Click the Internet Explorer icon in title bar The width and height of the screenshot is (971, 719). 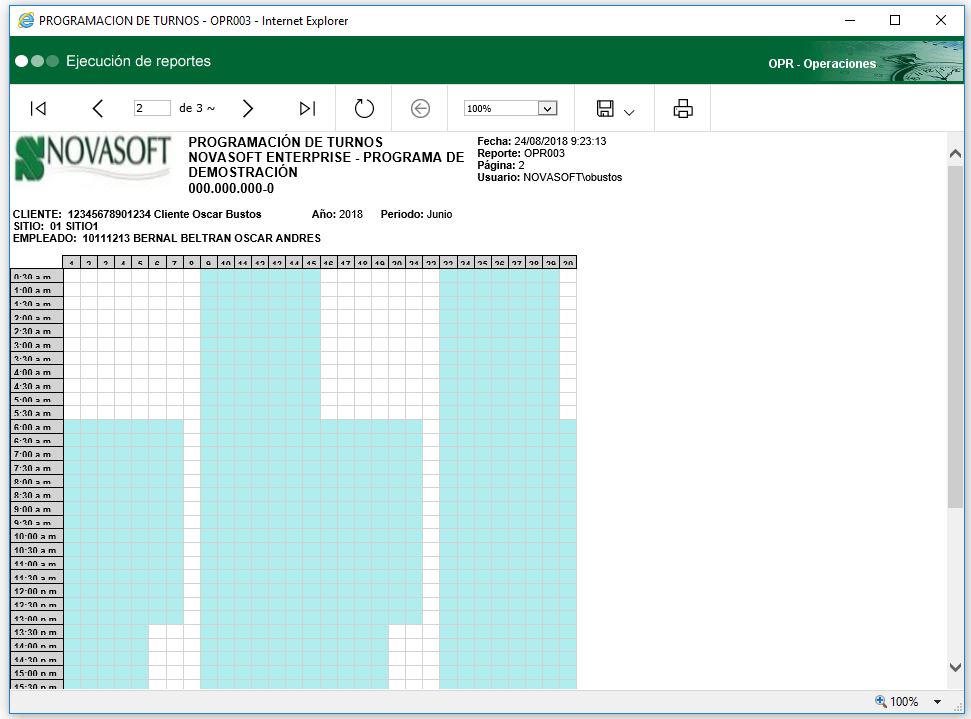click(26, 20)
